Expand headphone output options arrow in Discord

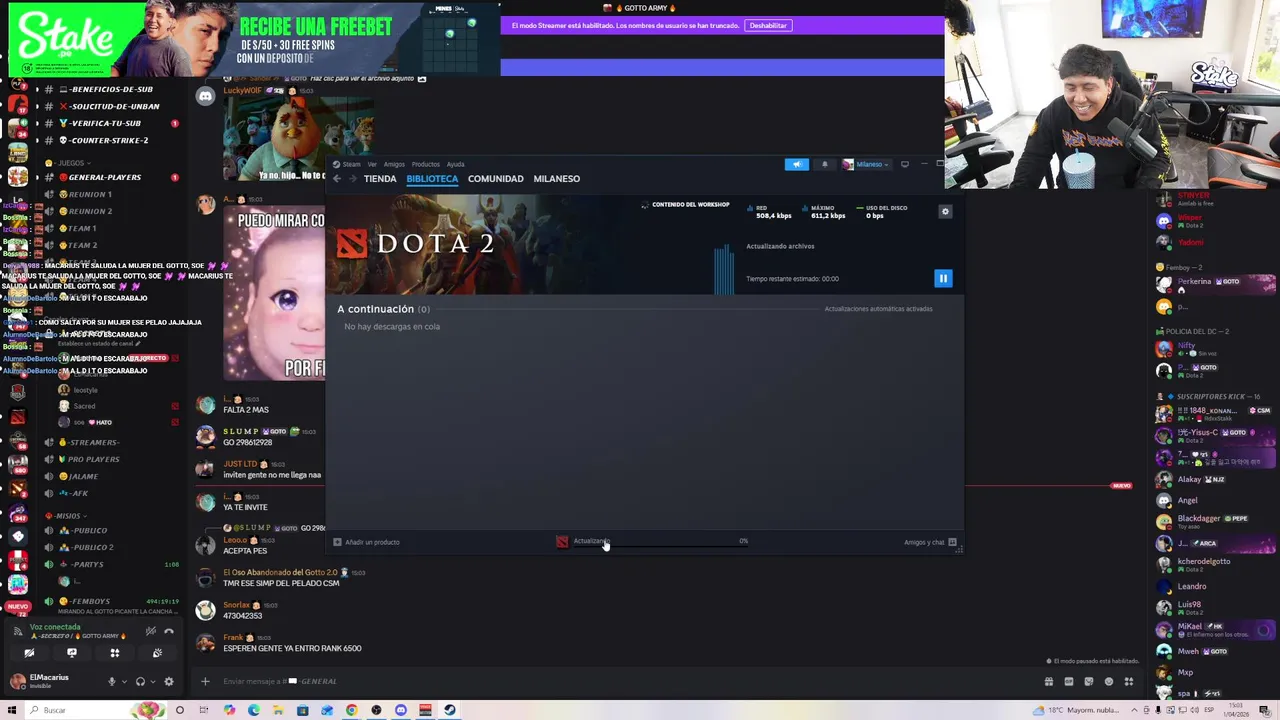point(153,682)
